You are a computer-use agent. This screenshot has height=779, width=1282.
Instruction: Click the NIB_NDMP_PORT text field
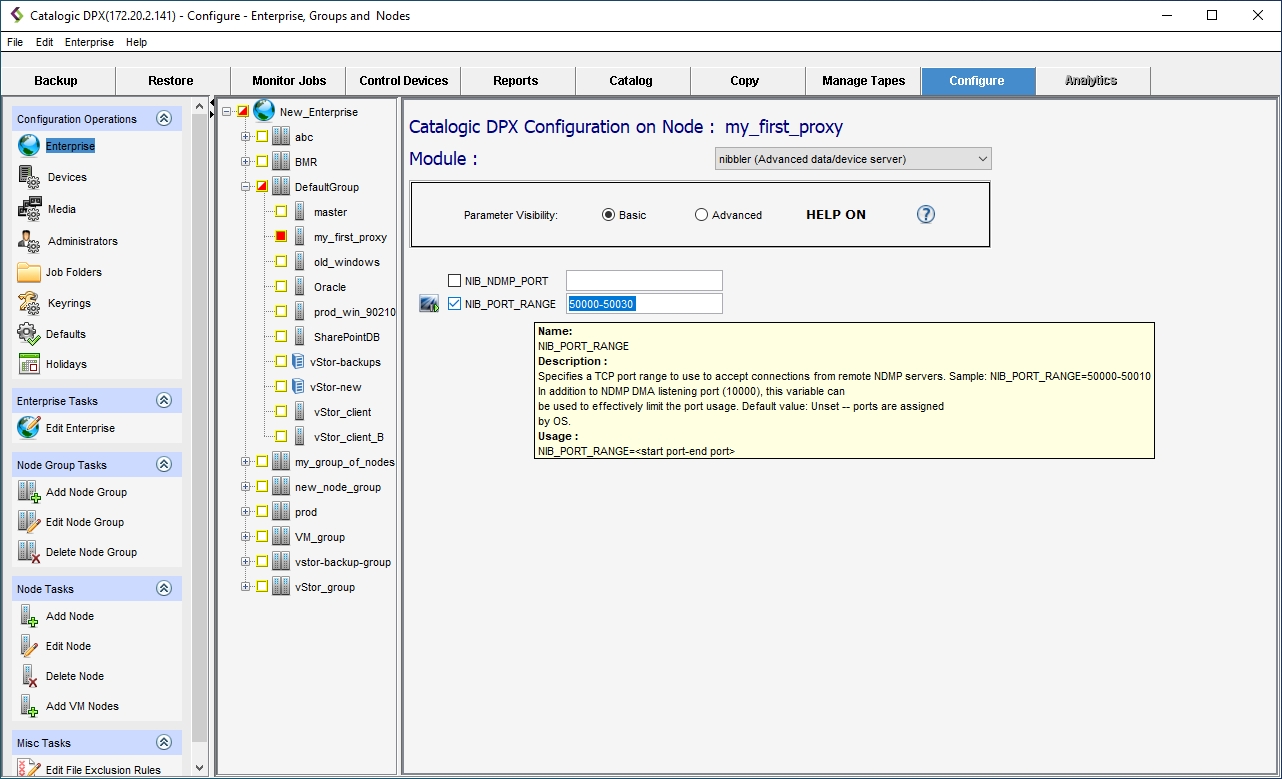click(643, 281)
